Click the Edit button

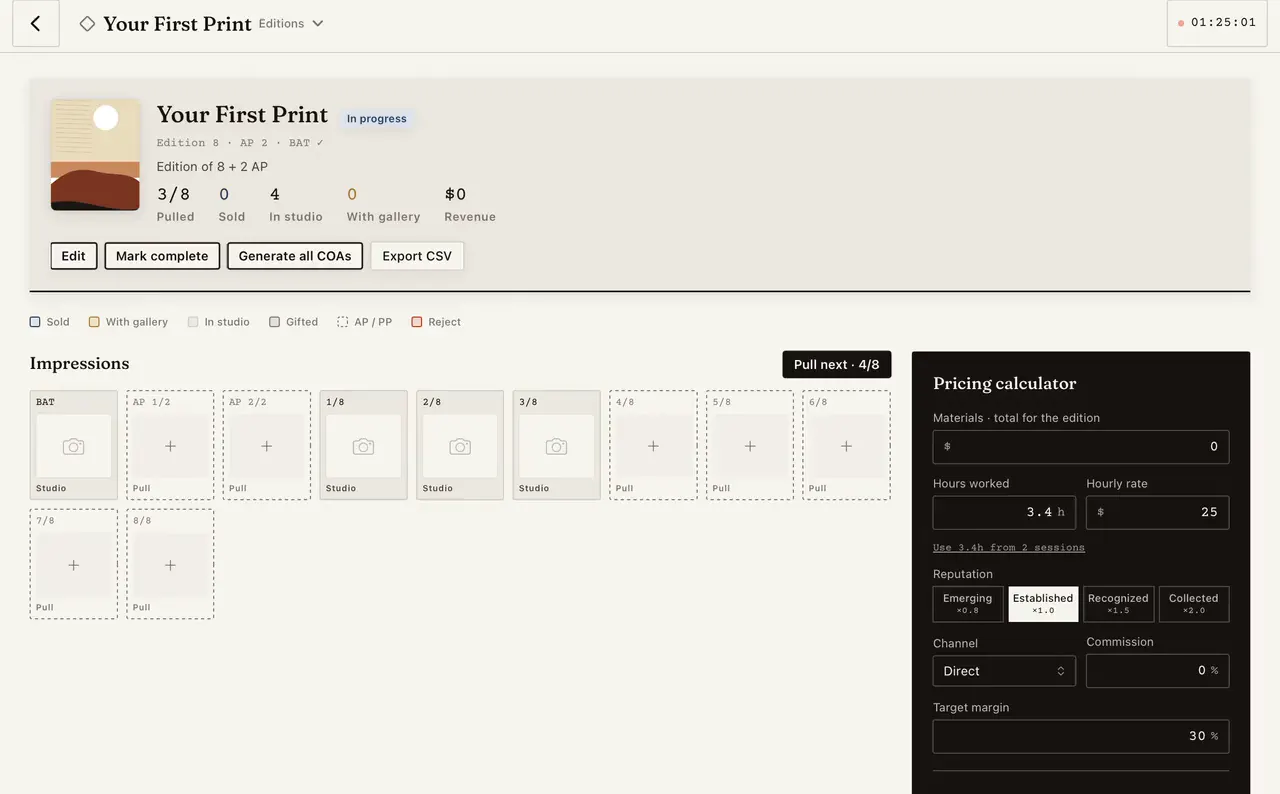73,256
